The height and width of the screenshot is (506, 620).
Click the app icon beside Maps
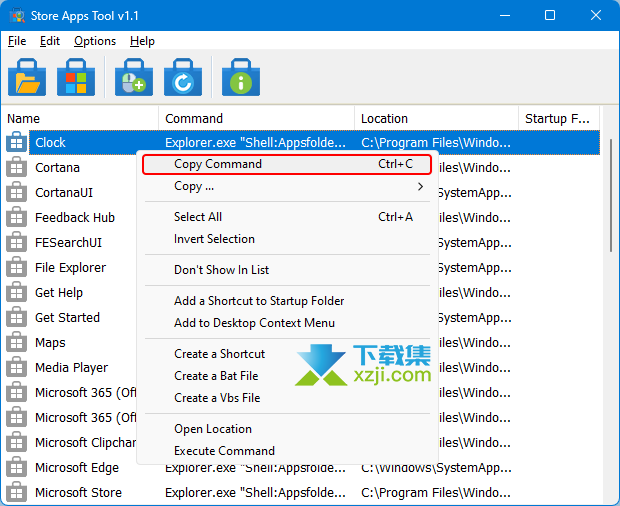[x=16, y=342]
